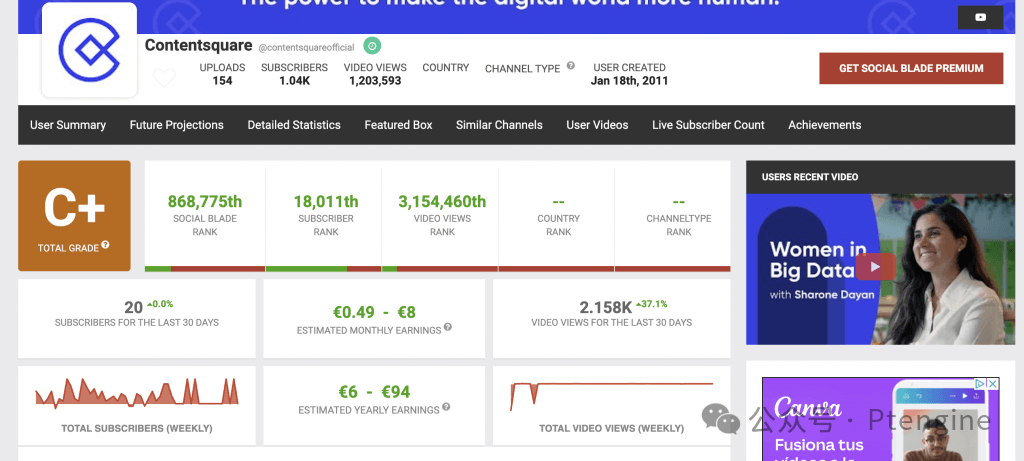Click the YouTube icon in the banner

tap(980, 17)
